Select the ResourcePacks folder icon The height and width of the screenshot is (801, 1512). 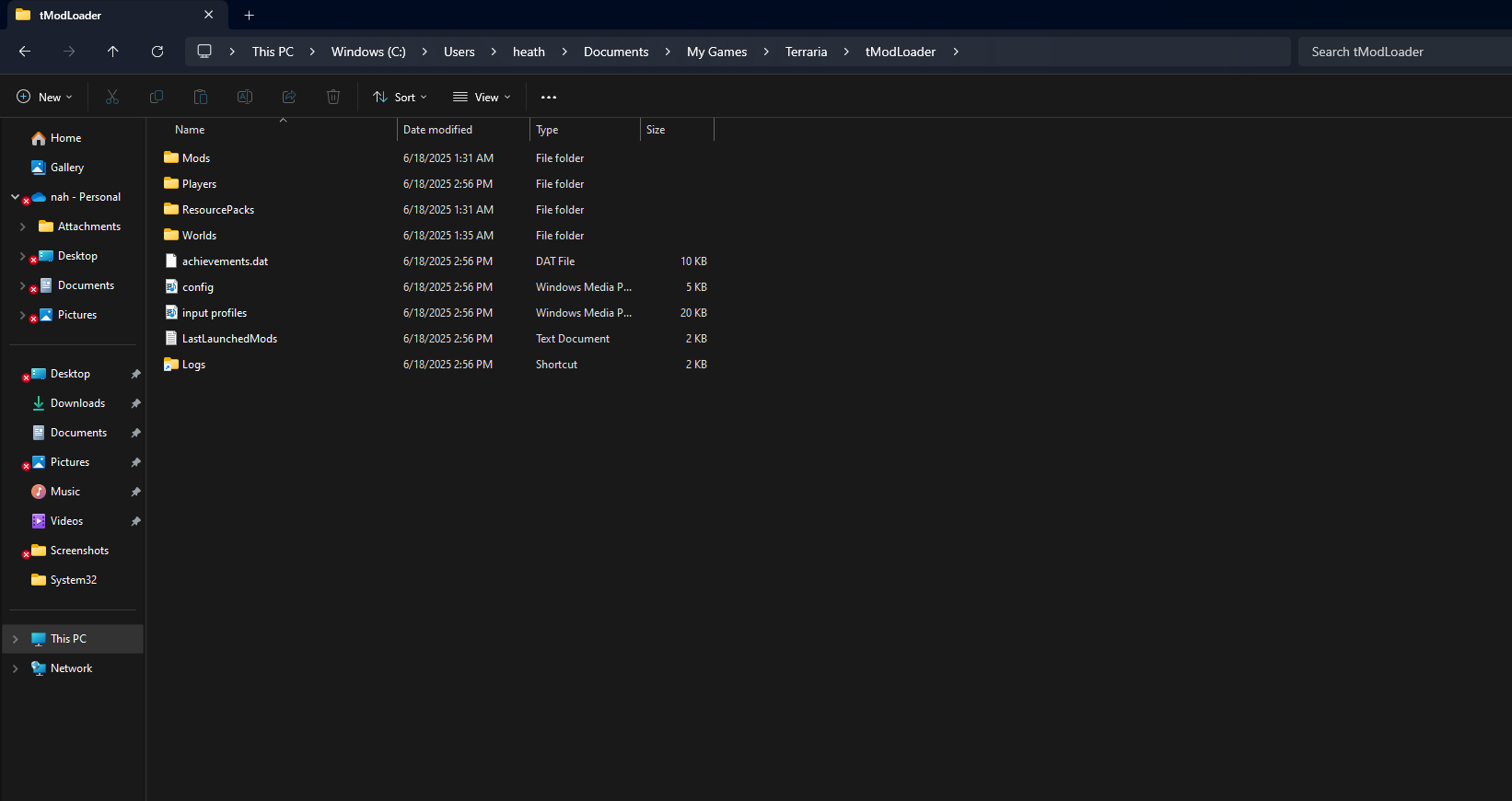(171, 209)
